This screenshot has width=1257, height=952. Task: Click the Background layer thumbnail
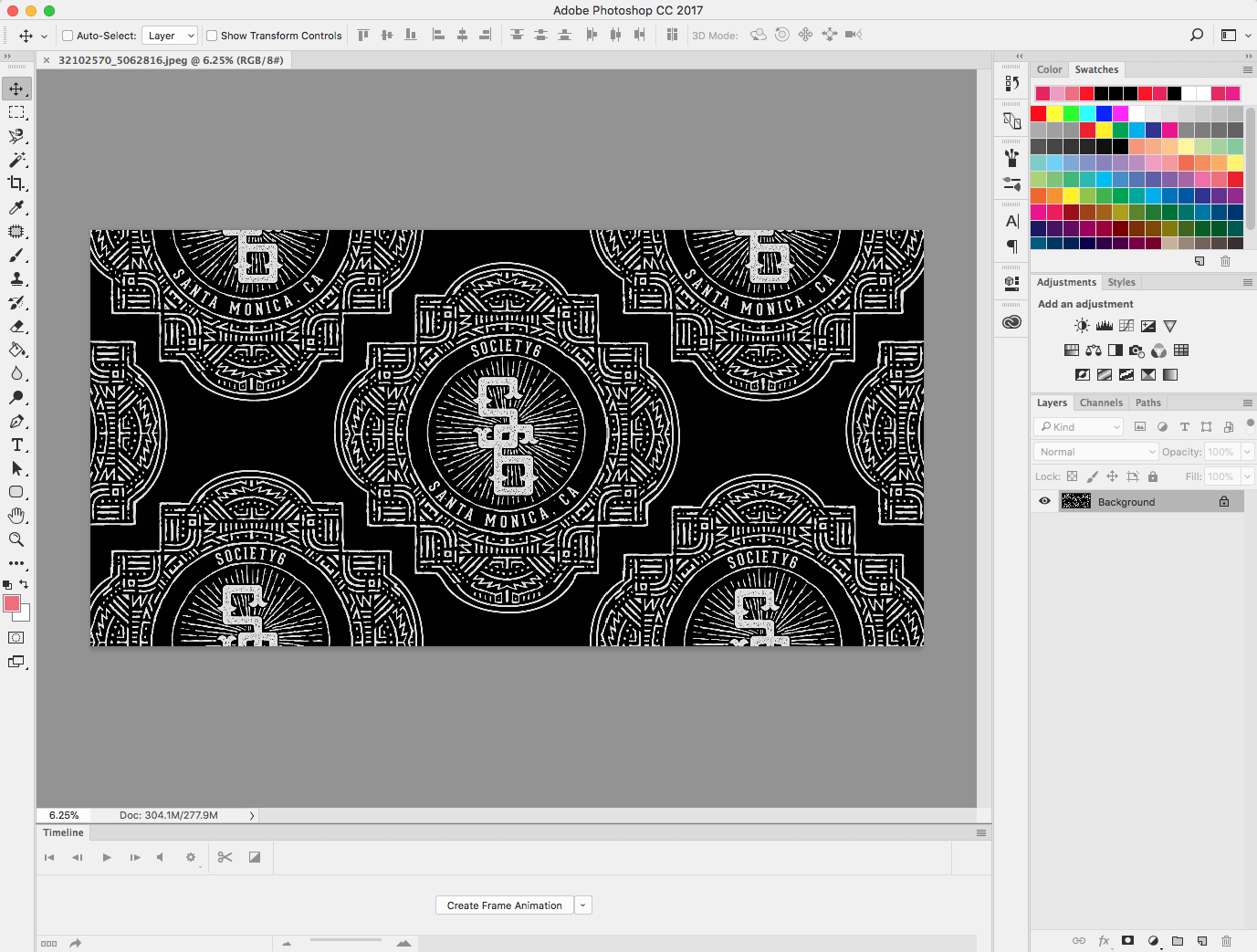(x=1076, y=501)
